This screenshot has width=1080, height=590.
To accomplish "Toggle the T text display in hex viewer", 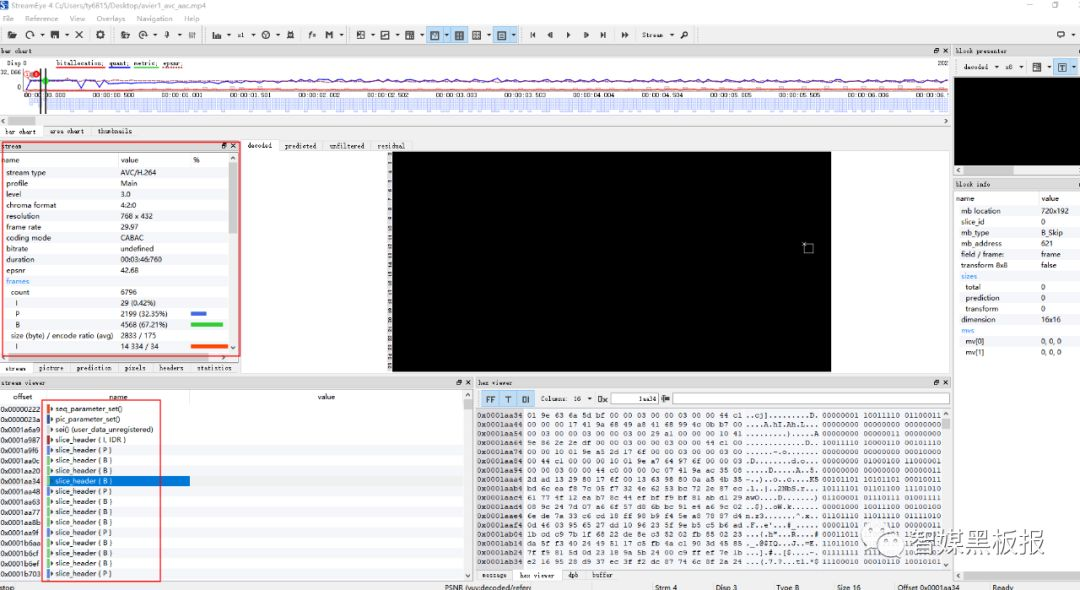I will [x=508, y=399].
